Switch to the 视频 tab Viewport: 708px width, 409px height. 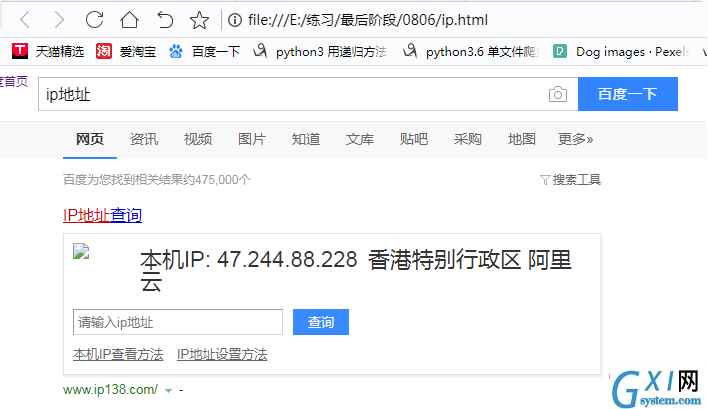198,139
